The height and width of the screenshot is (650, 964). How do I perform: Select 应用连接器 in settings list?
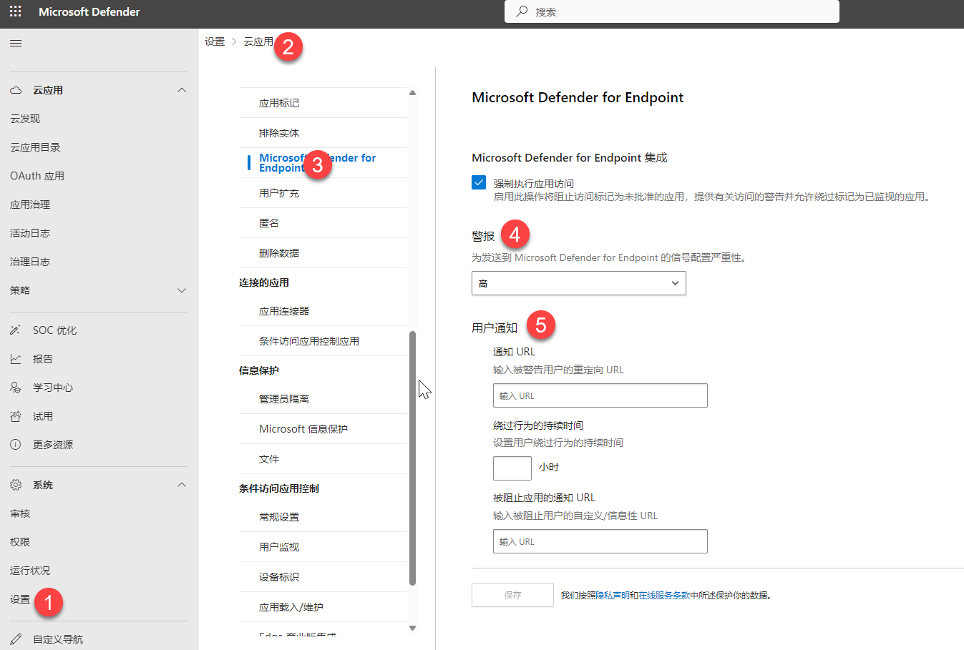point(284,311)
